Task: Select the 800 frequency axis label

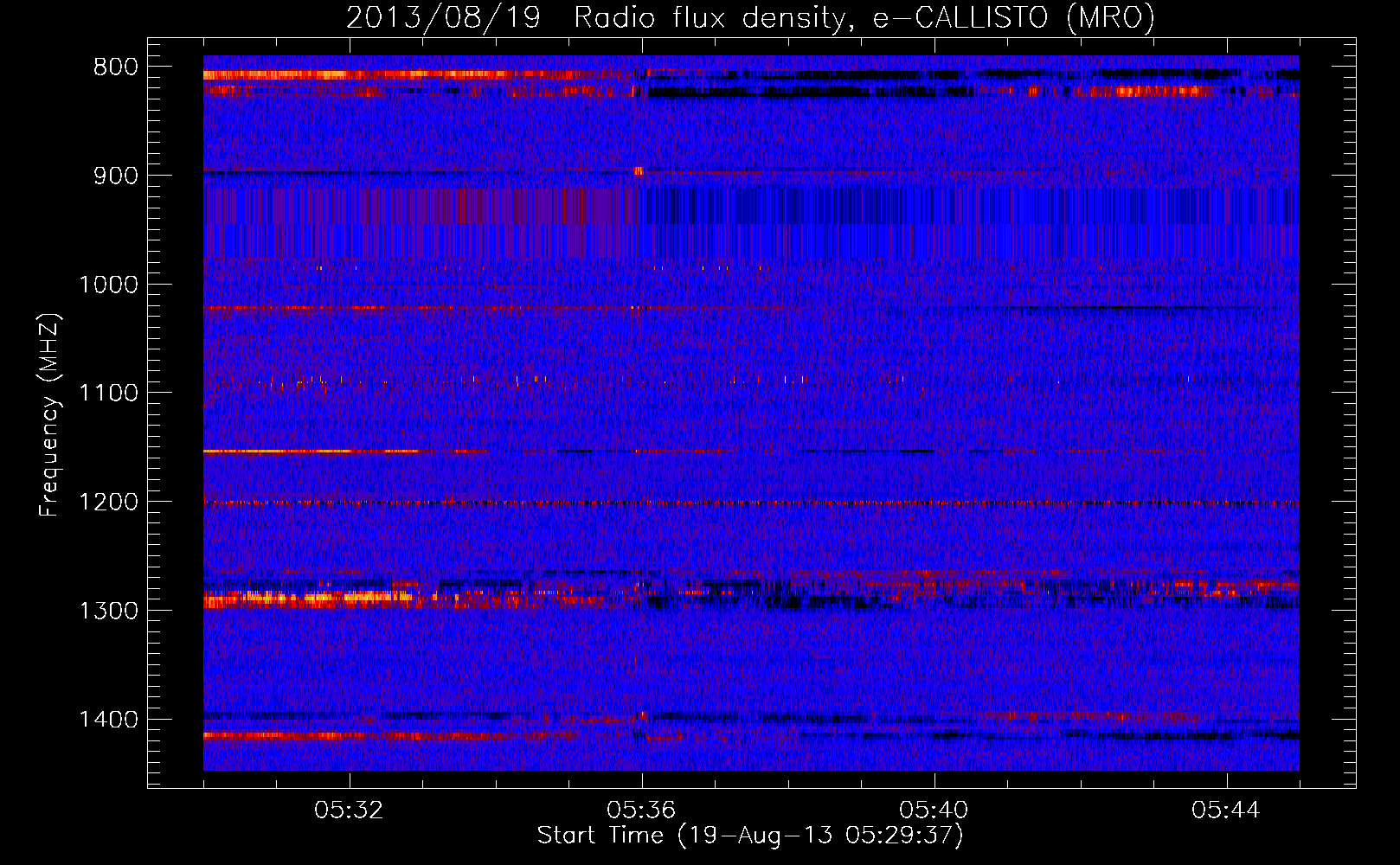Action: pyautogui.click(x=115, y=67)
